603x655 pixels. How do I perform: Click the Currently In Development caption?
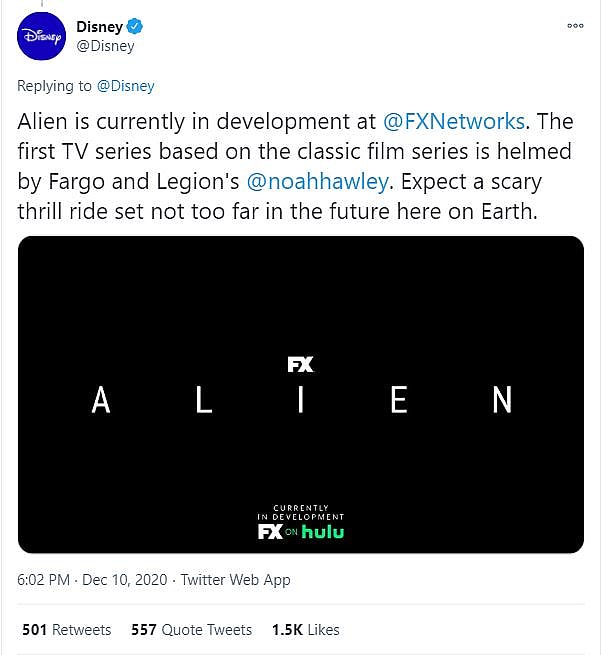[301, 512]
